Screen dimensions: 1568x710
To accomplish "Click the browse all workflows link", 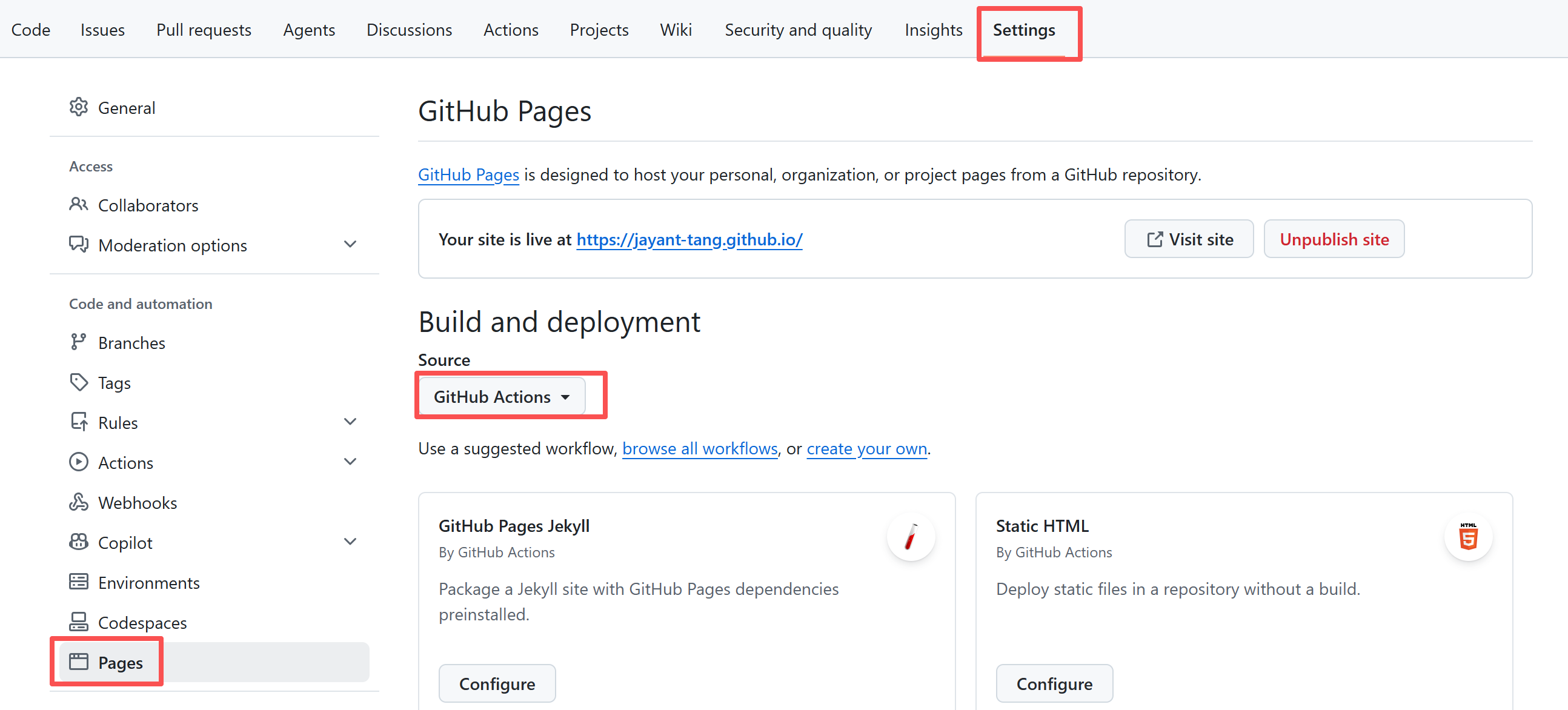I will tap(700, 448).
